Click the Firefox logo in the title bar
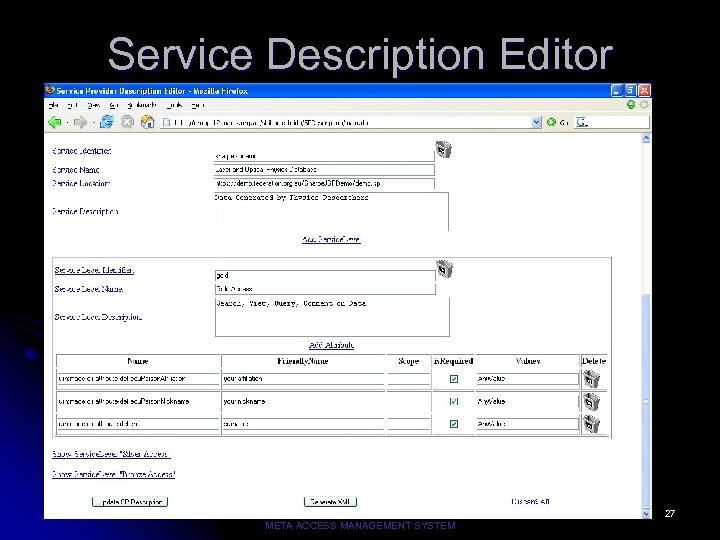This screenshot has height=540, width=720. click(50, 90)
